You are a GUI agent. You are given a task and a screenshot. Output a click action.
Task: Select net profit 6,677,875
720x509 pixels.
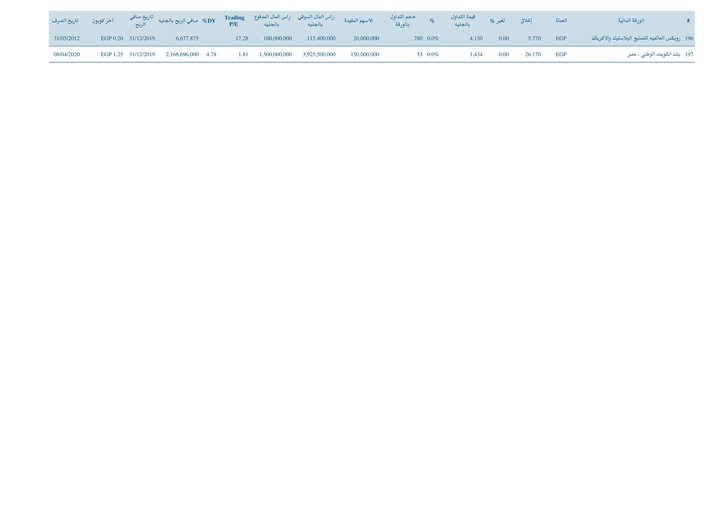(x=187, y=39)
